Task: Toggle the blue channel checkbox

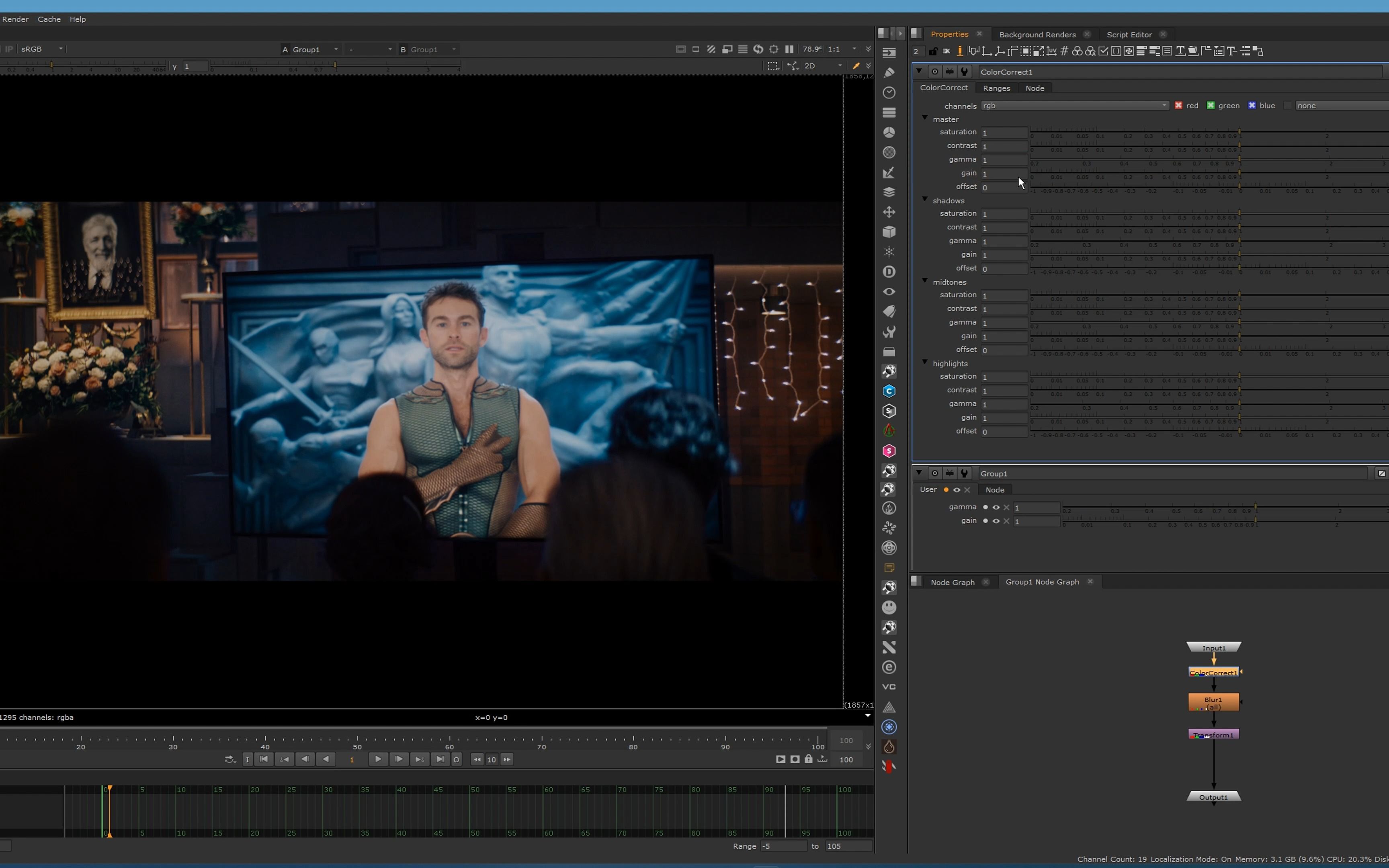Action: [x=1252, y=106]
